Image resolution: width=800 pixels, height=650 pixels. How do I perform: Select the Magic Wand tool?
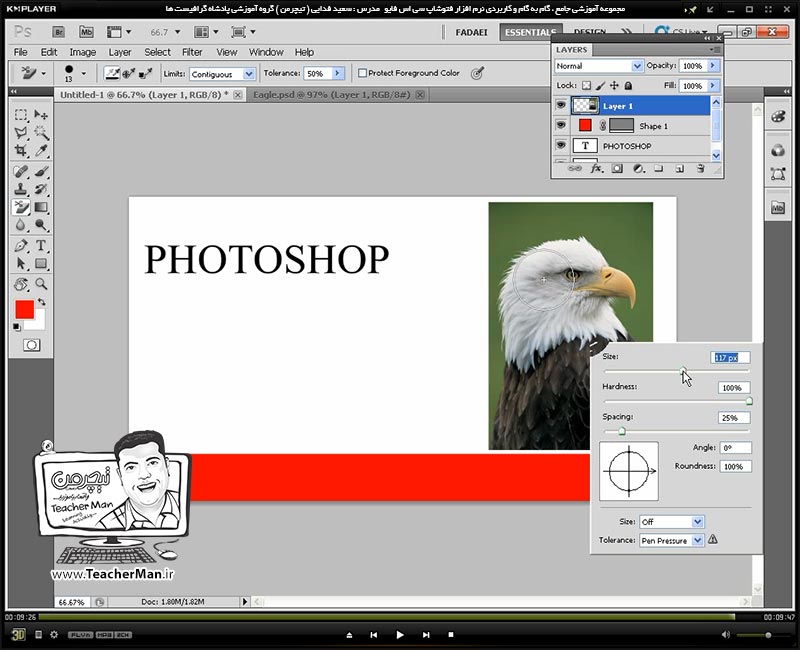pyautogui.click(x=41, y=133)
